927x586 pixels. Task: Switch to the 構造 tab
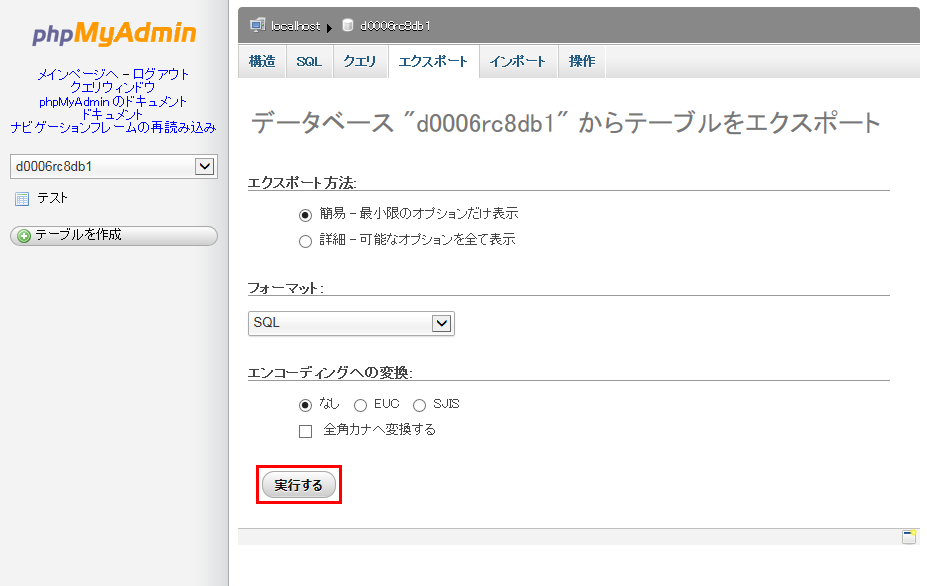tap(261, 60)
